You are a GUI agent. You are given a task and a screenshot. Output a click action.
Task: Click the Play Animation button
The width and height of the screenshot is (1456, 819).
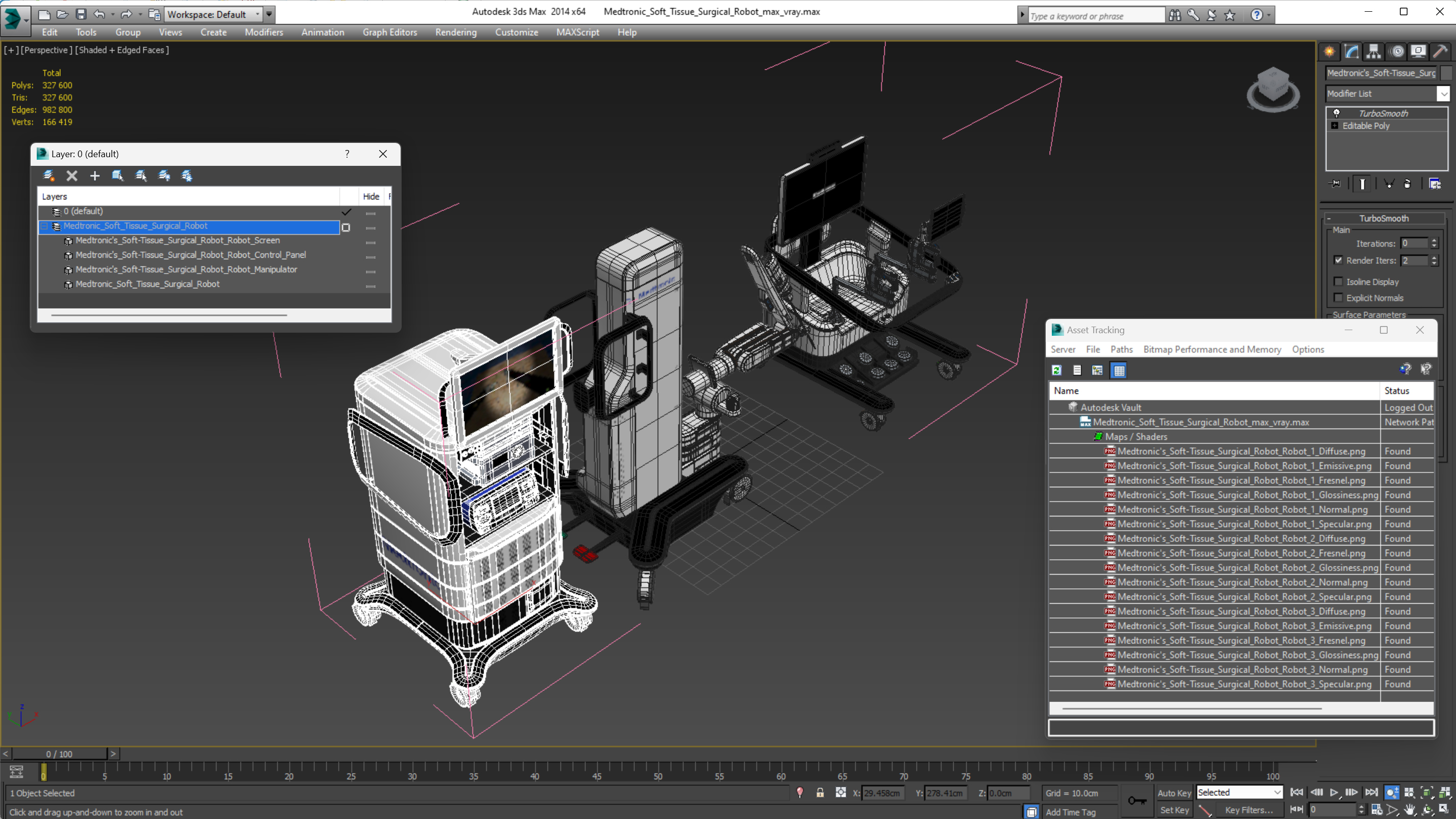click(1334, 792)
